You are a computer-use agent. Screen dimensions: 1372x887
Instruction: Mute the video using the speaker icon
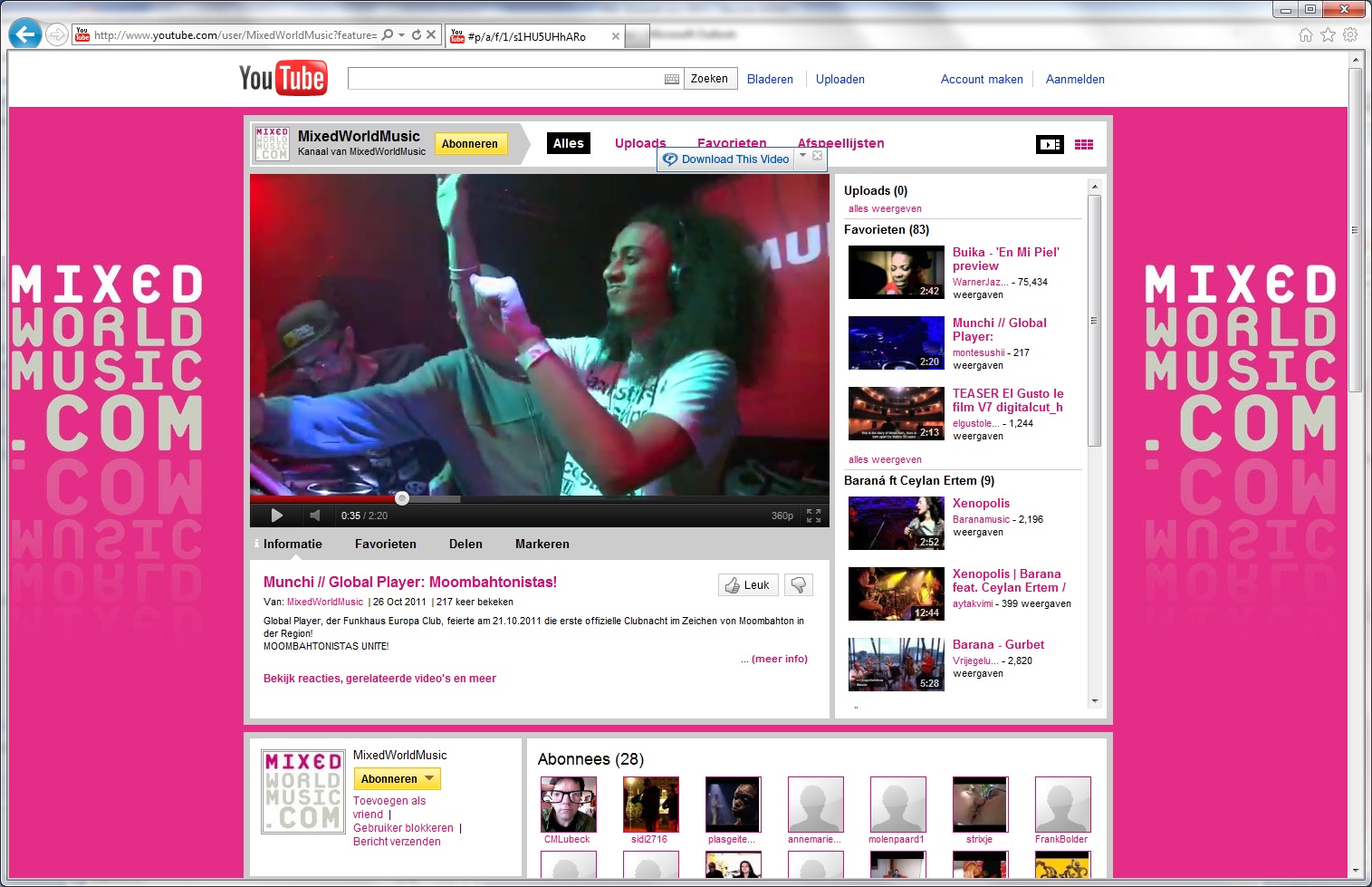pyautogui.click(x=314, y=516)
